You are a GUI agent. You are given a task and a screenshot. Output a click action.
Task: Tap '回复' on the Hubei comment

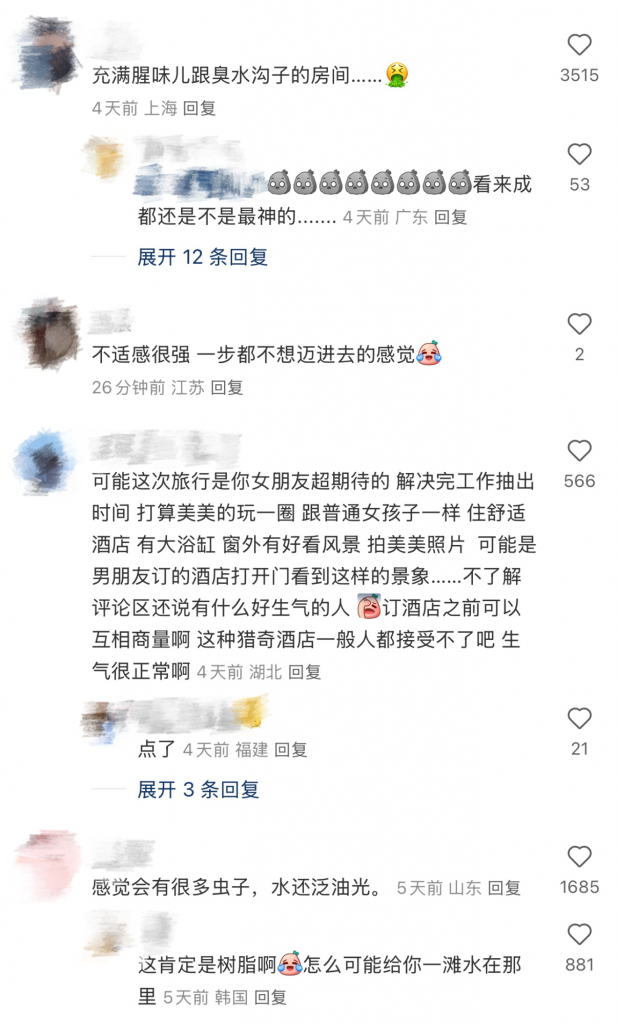click(x=304, y=671)
